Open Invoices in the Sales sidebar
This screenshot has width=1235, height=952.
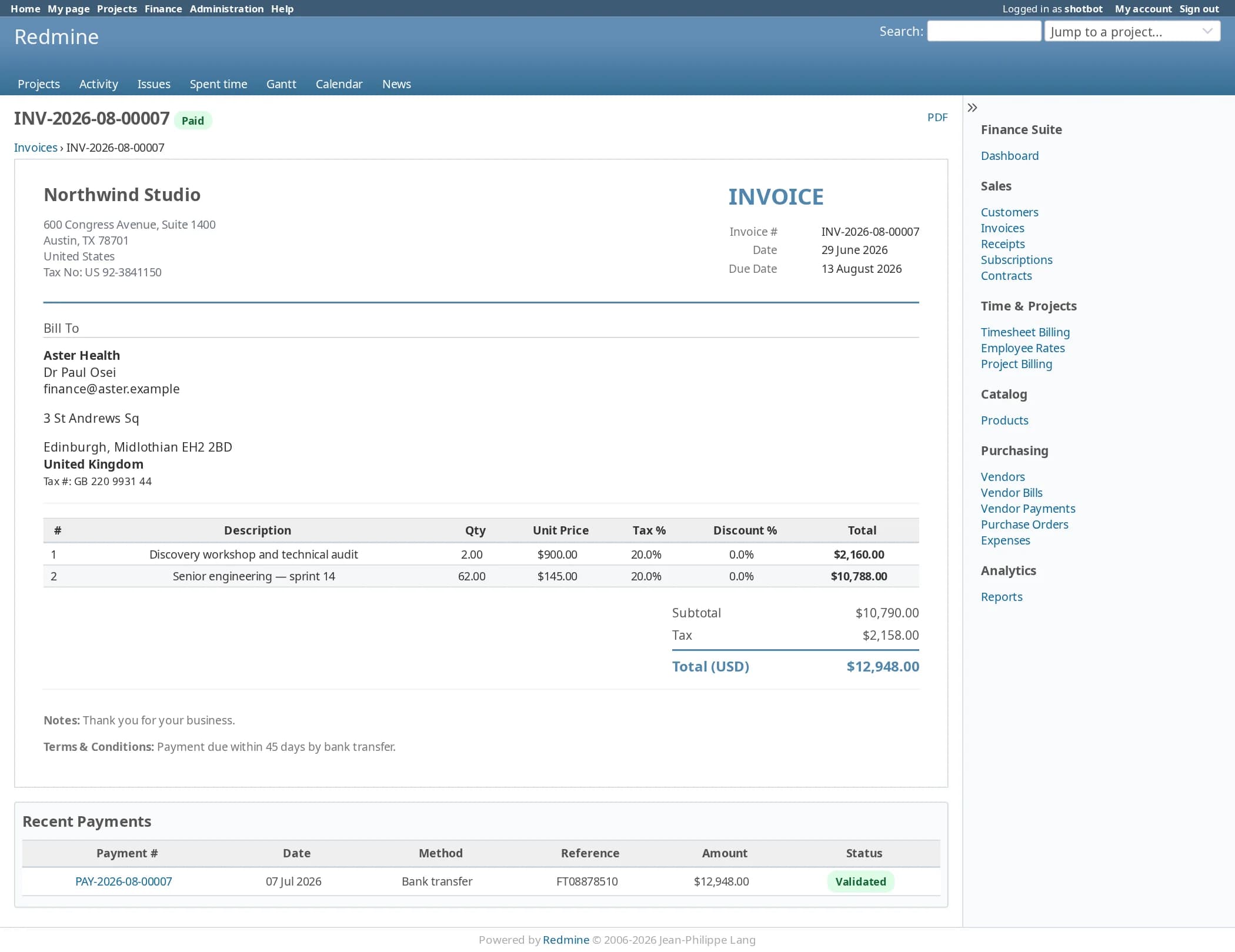[1003, 228]
